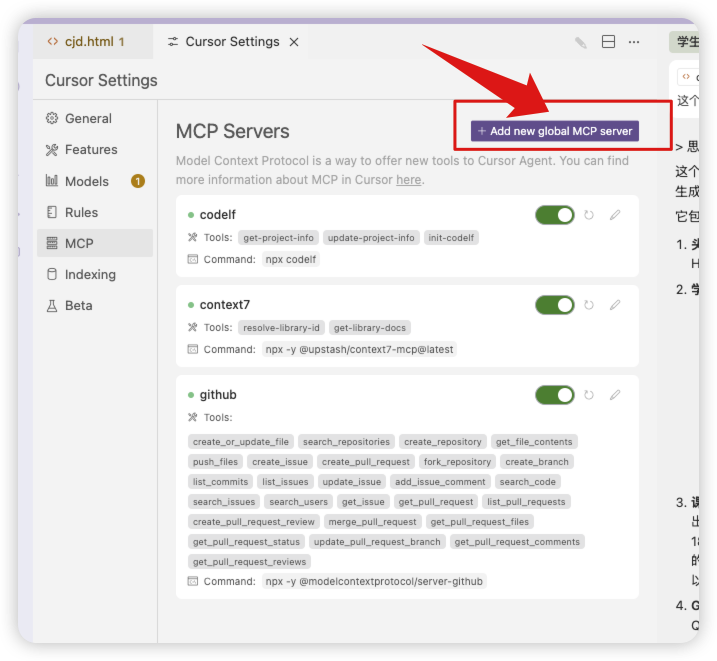Click the list_pull_requests tool tag
This screenshot has height=661, width=717.
pyautogui.click(x=526, y=502)
